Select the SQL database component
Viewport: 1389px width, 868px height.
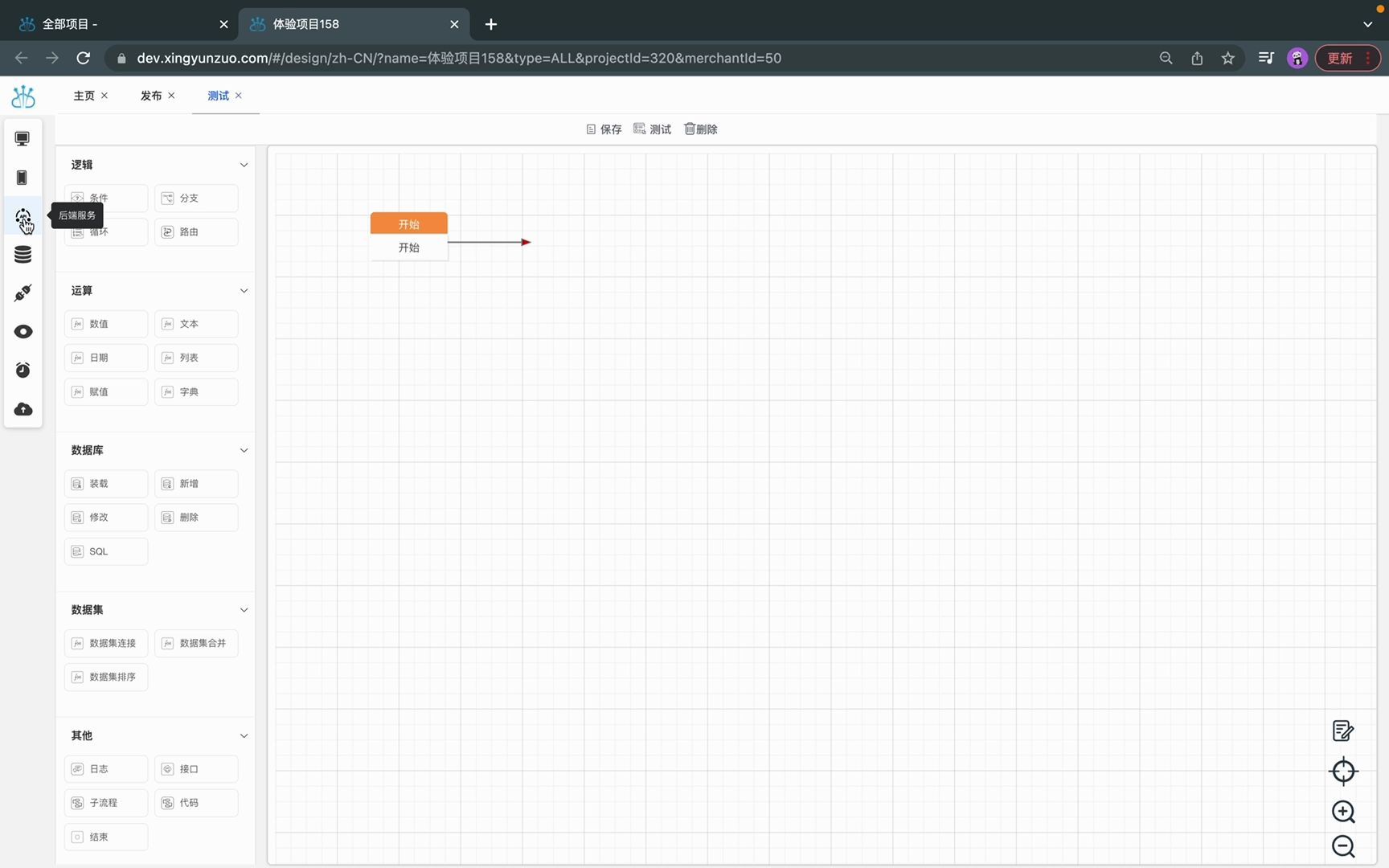(x=106, y=551)
